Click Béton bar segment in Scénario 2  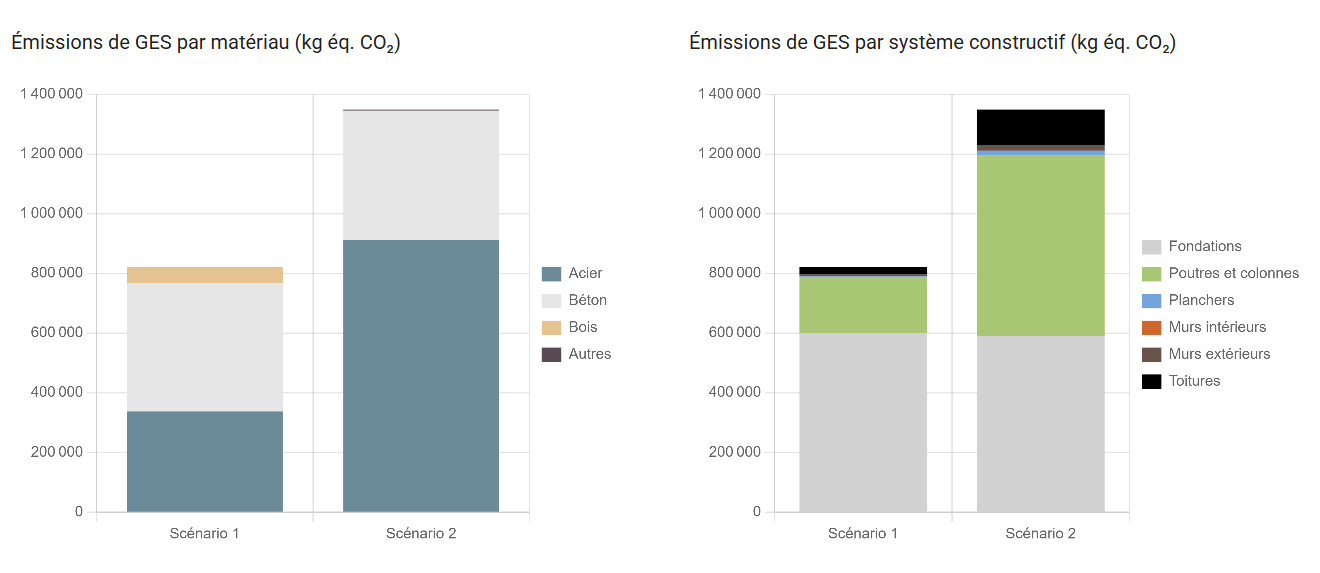(x=420, y=175)
